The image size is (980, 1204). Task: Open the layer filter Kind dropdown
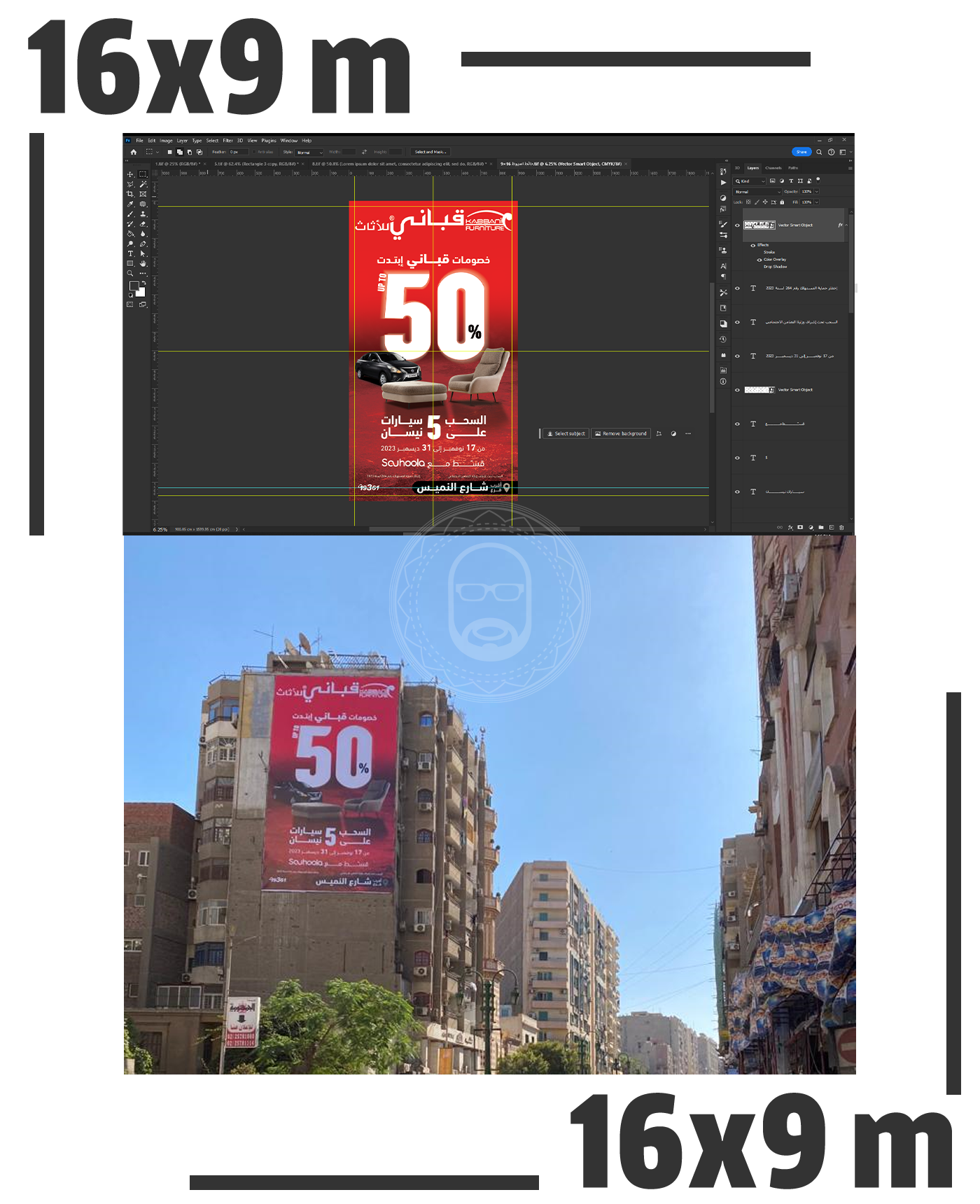(x=750, y=181)
